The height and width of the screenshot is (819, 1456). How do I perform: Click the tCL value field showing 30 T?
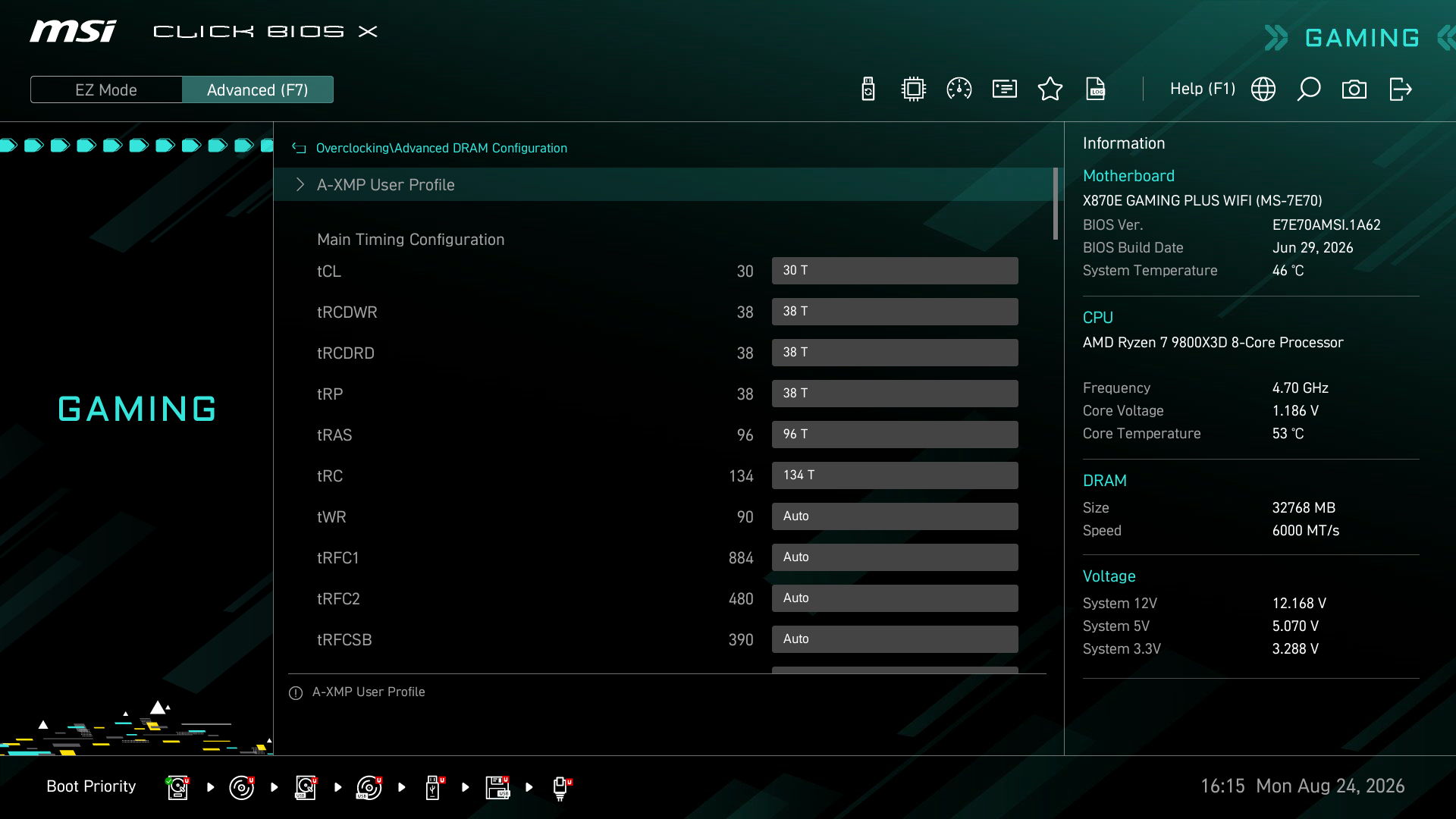[x=895, y=271]
